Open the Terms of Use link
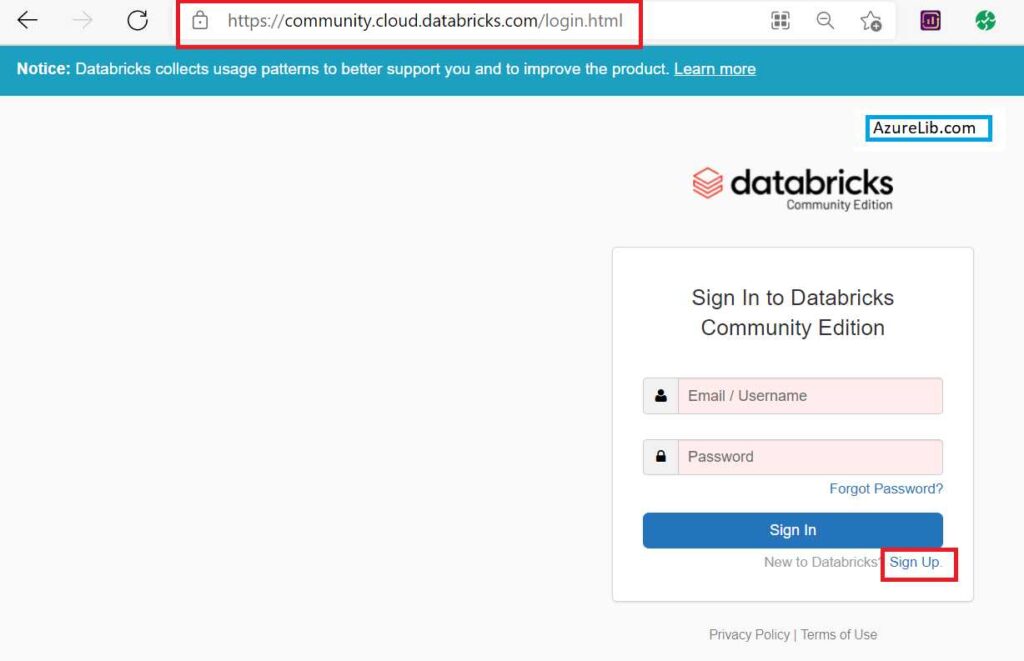This screenshot has height=661, width=1024. [839, 635]
